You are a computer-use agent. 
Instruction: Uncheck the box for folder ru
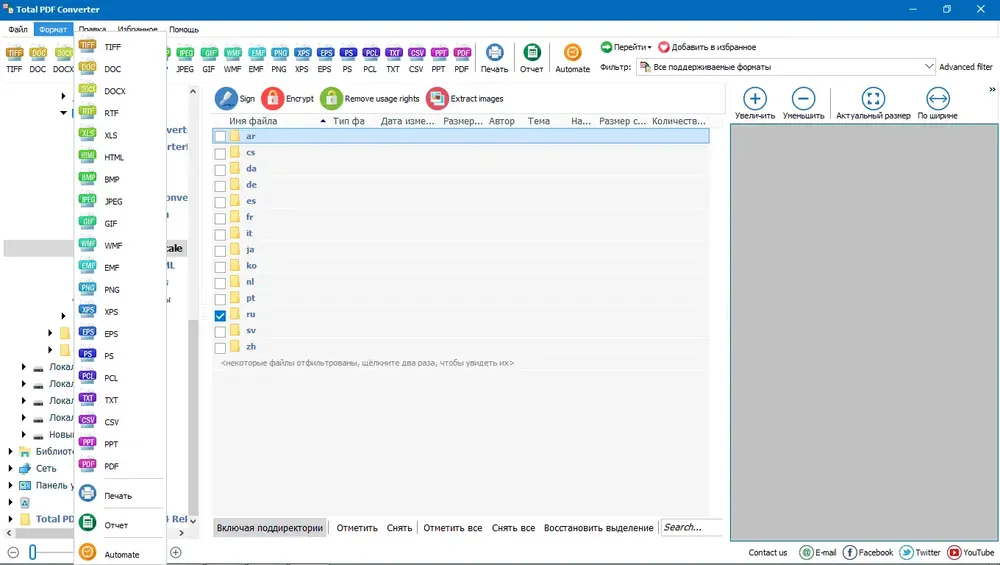coord(220,315)
